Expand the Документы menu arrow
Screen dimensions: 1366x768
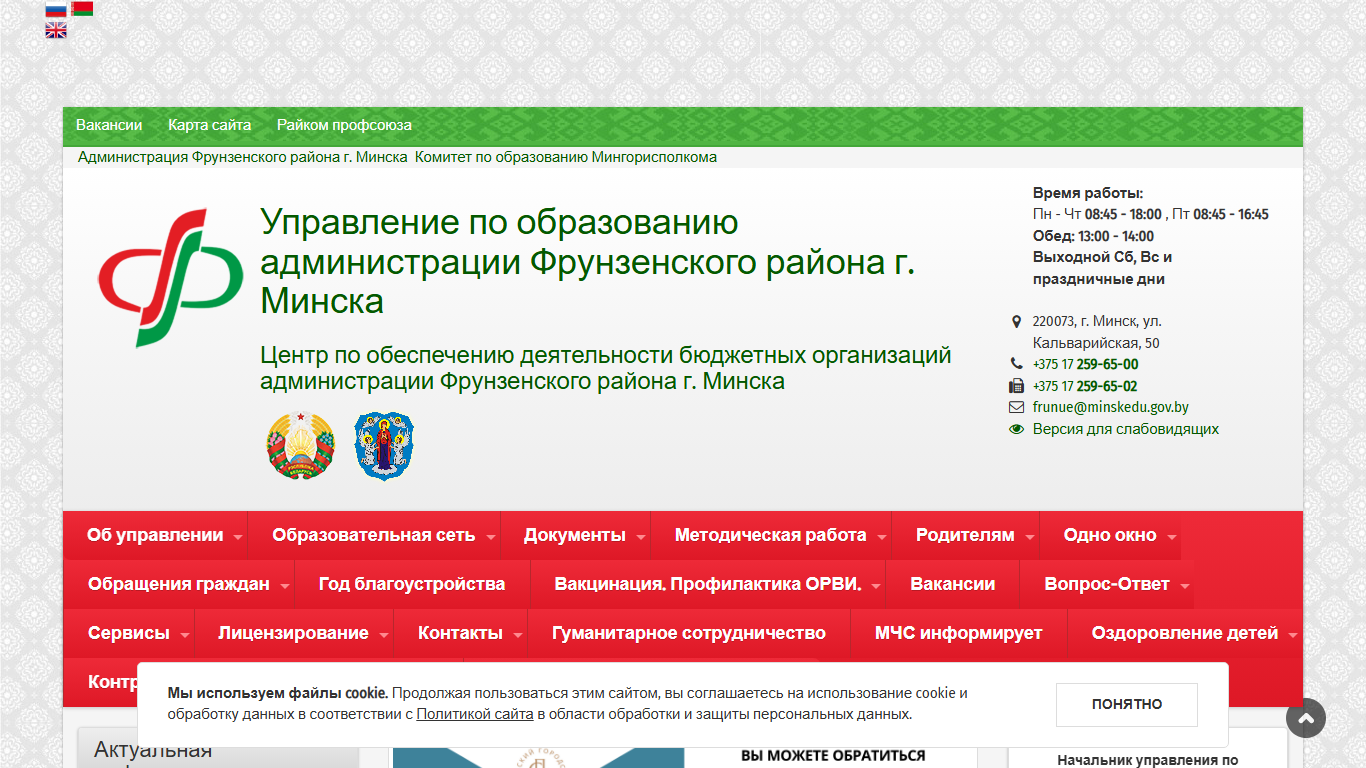click(x=641, y=537)
